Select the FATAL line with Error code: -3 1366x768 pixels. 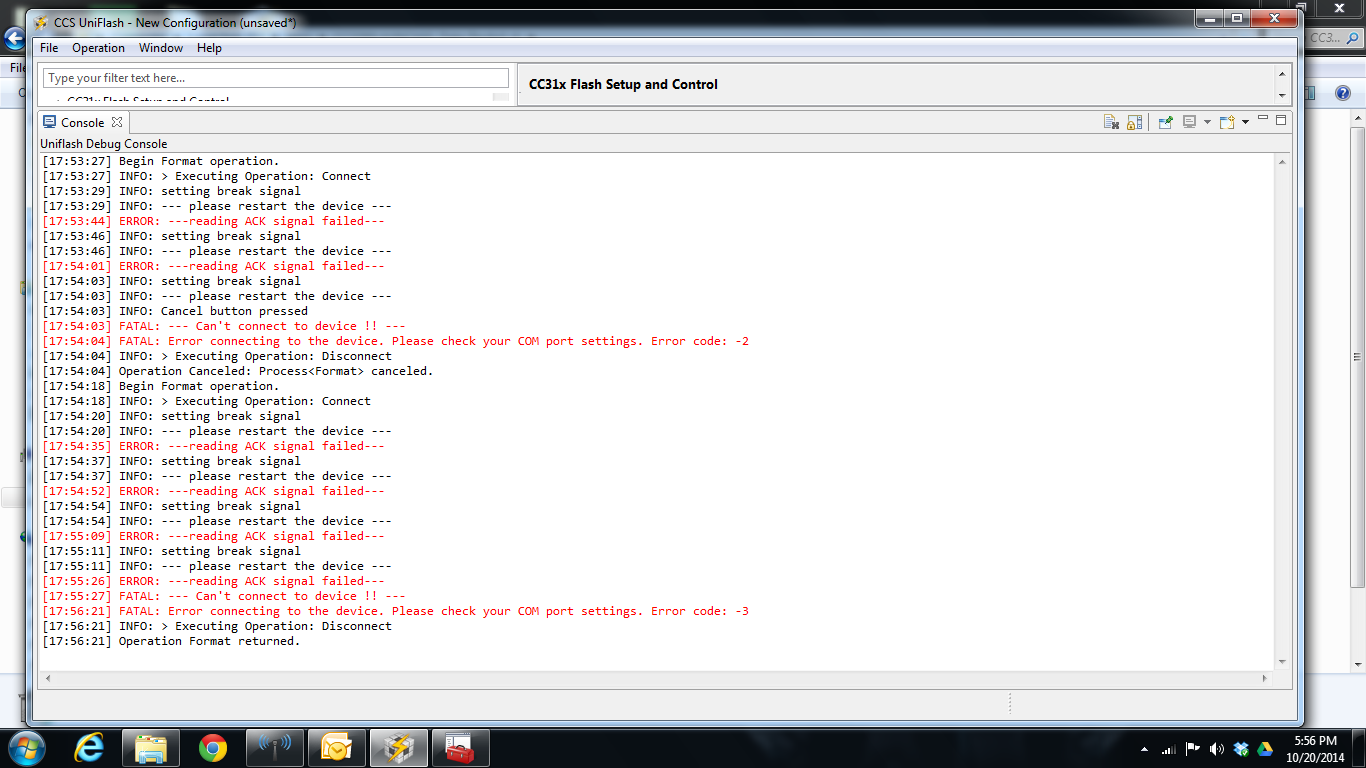click(x=396, y=611)
